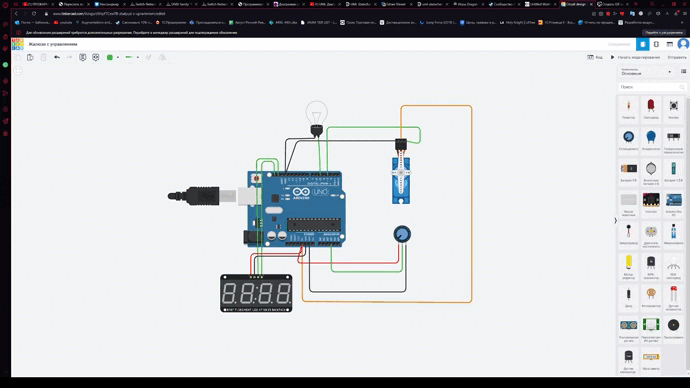Select the Piezo buzzer component
The width and height of the screenshot is (690, 388).
[673, 329]
